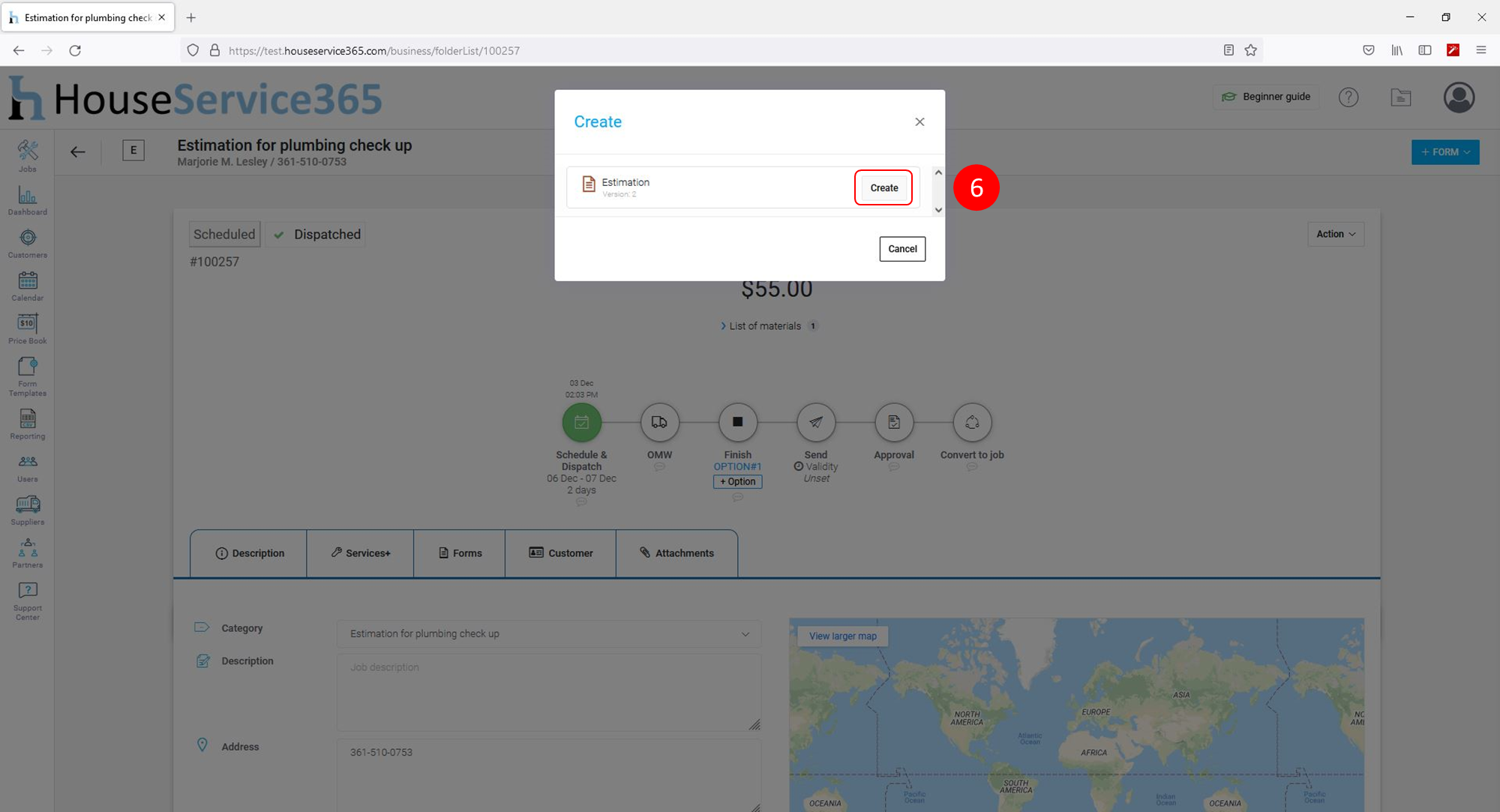This screenshot has width=1500, height=812.
Task: Open the Action dropdown
Action: click(1335, 234)
